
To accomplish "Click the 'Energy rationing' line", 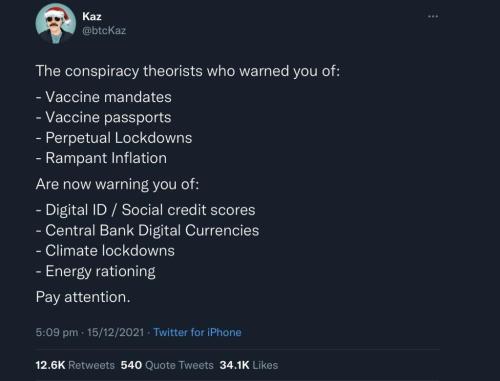I will tap(96, 272).
